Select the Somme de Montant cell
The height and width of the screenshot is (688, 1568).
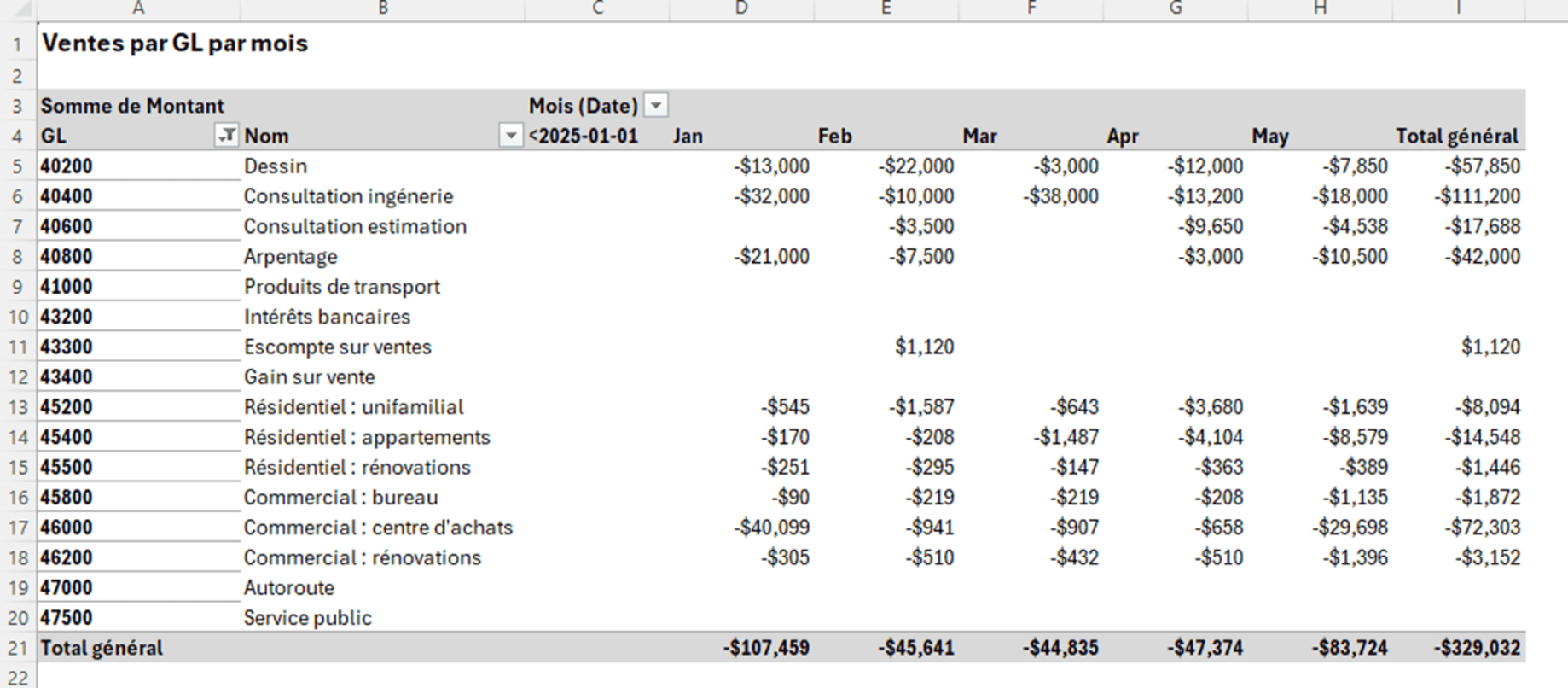pos(132,106)
